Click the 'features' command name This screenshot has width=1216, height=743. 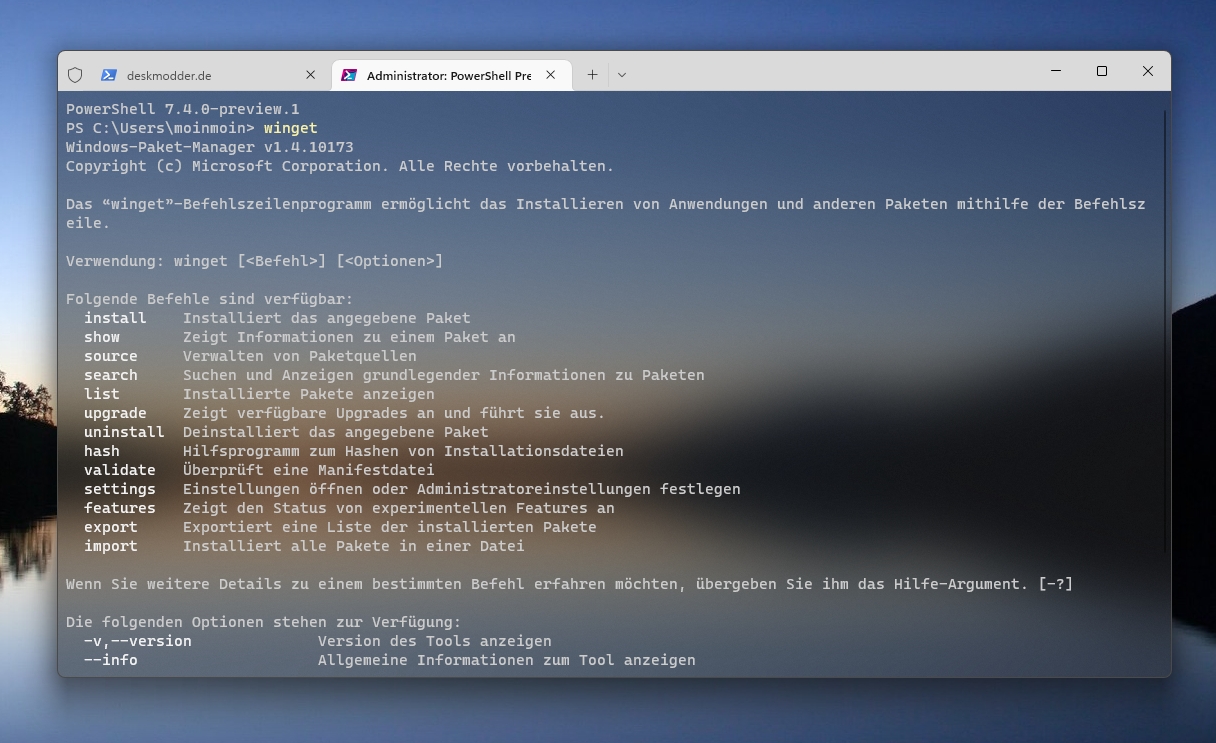coord(120,508)
